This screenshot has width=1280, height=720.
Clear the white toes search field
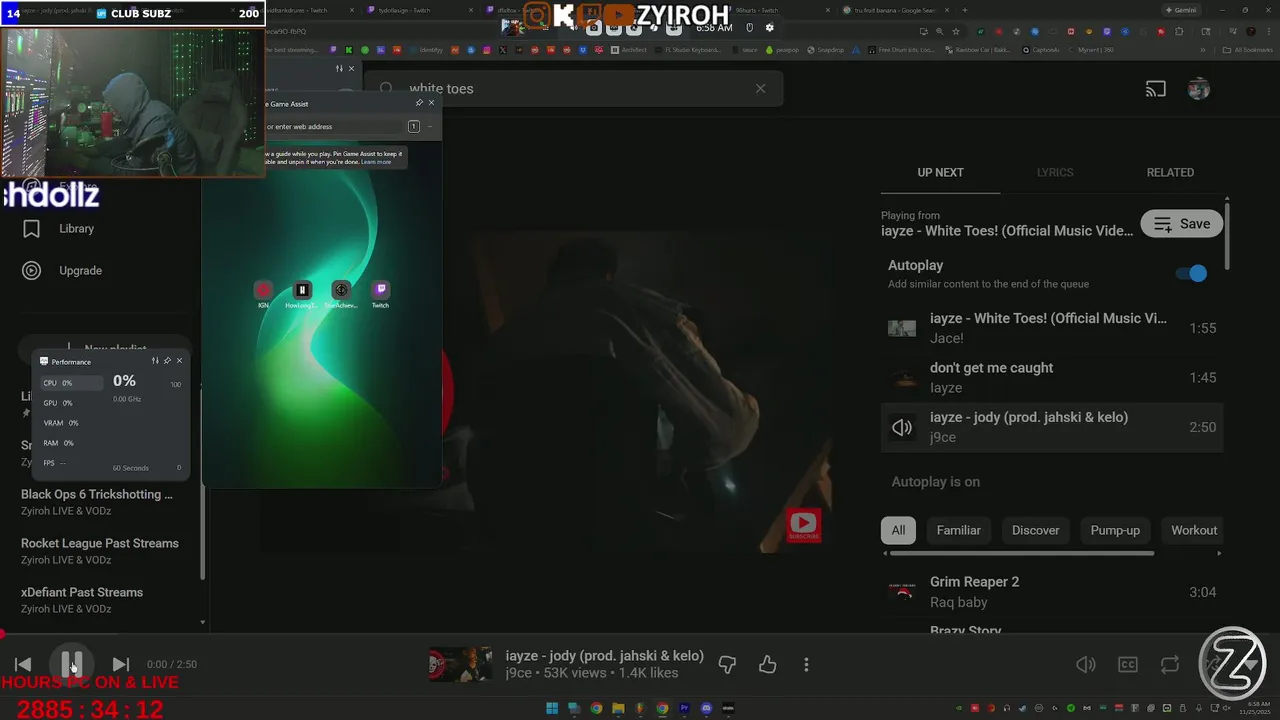point(760,88)
